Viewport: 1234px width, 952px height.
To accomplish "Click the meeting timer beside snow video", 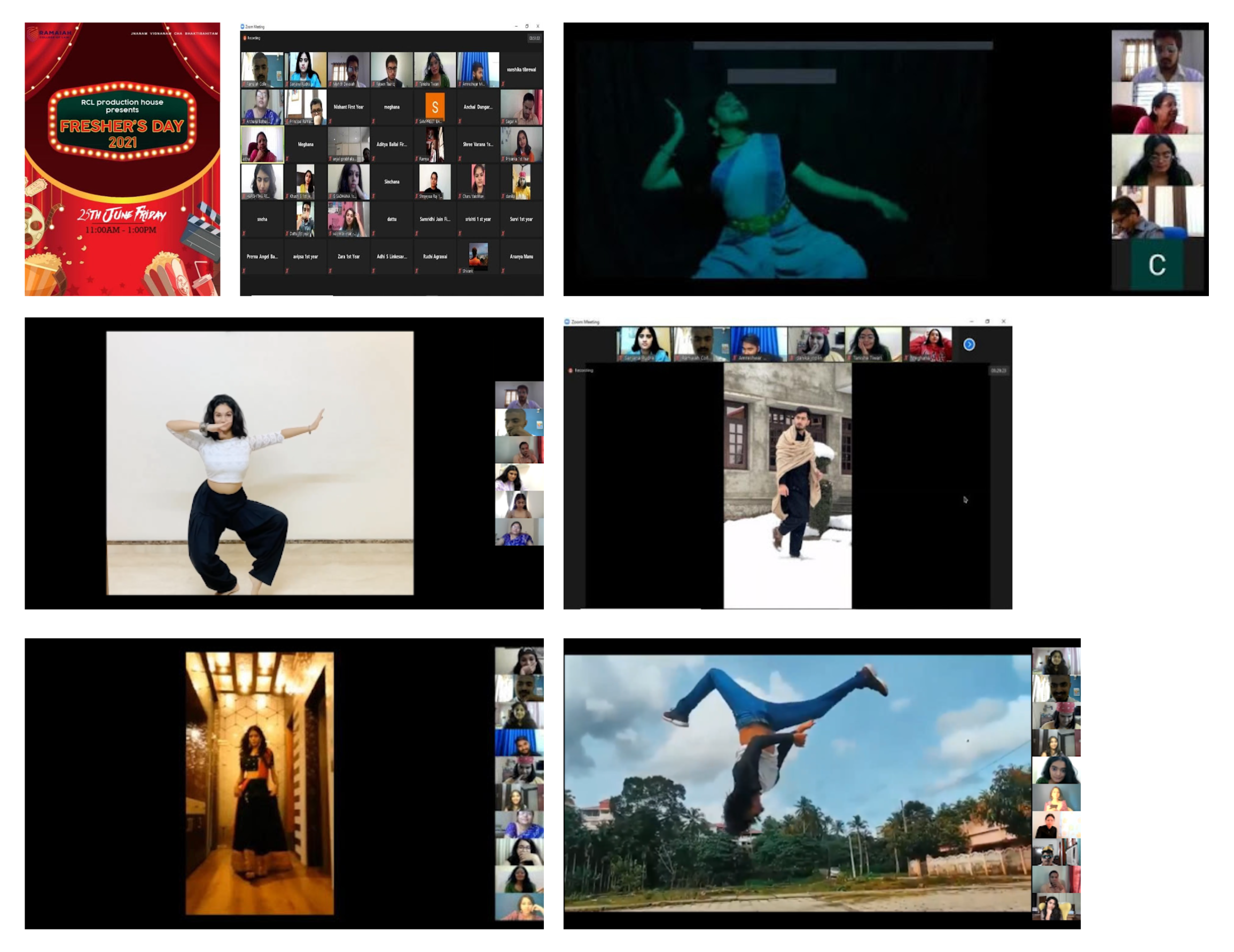I will [998, 370].
